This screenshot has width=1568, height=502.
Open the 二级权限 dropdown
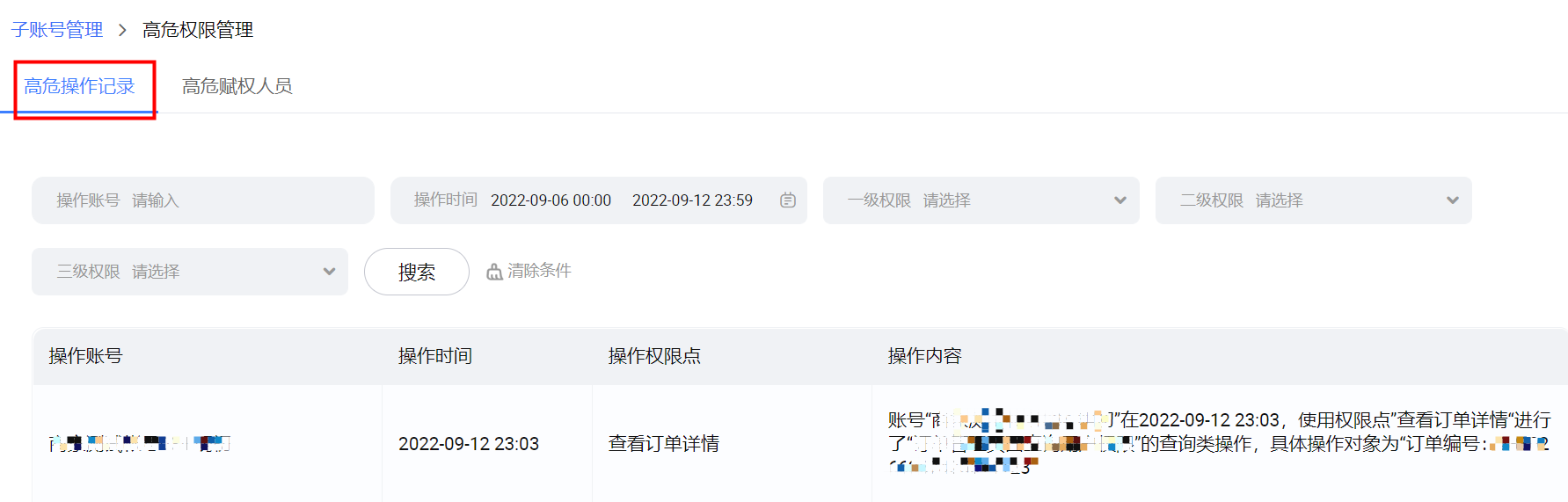click(1314, 200)
